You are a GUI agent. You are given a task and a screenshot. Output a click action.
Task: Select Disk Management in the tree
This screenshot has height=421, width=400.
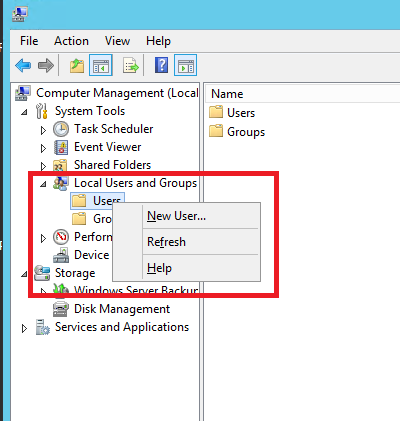tap(122, 309)
